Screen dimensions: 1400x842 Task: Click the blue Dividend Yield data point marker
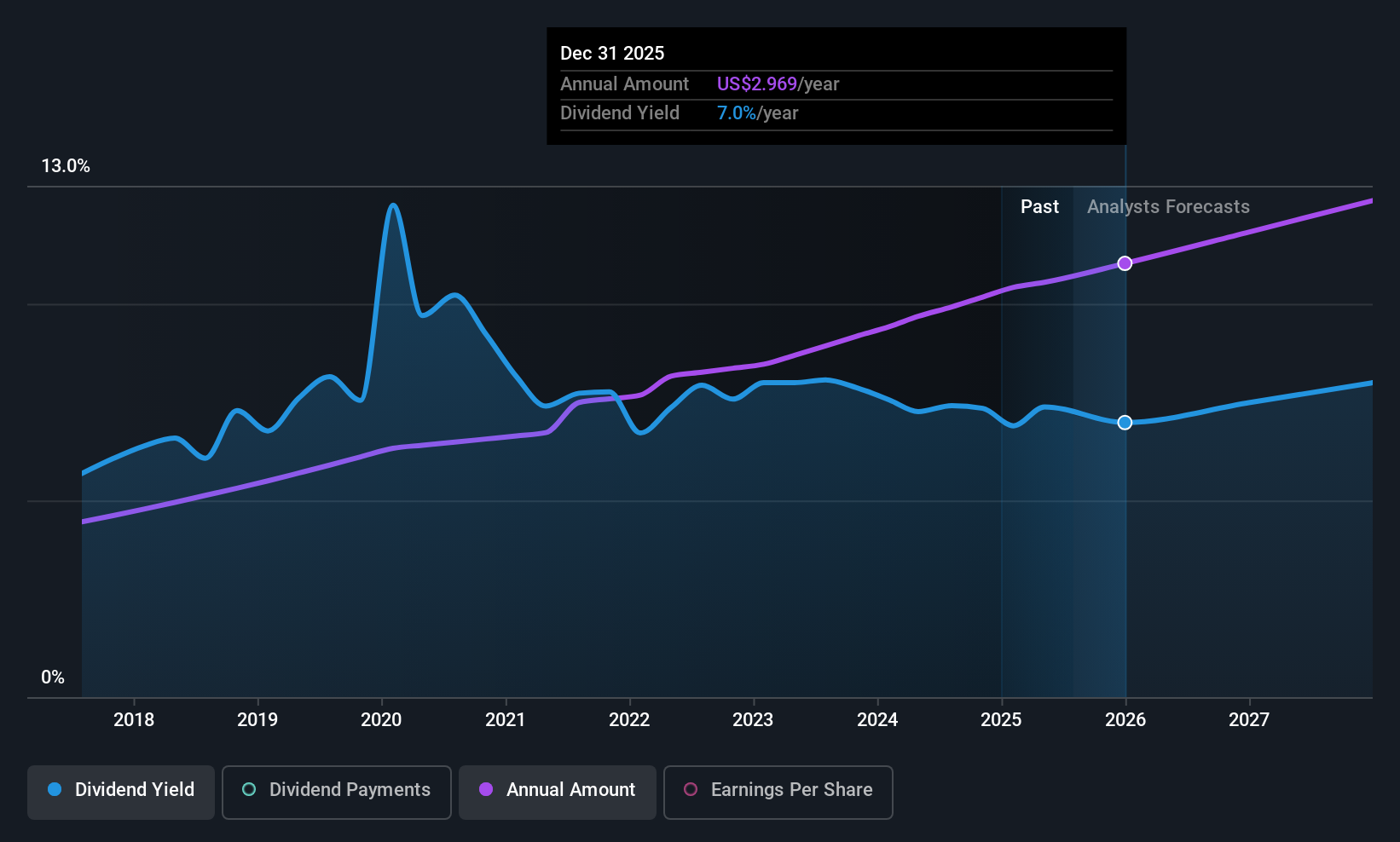(1125, 423)
